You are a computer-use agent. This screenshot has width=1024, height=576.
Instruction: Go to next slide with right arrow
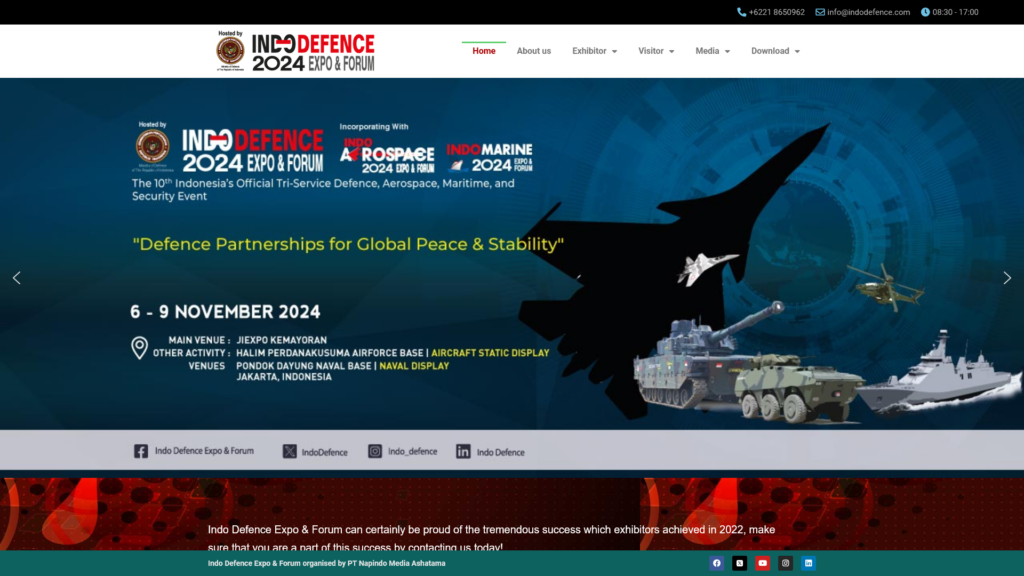tap(1007, 278)
